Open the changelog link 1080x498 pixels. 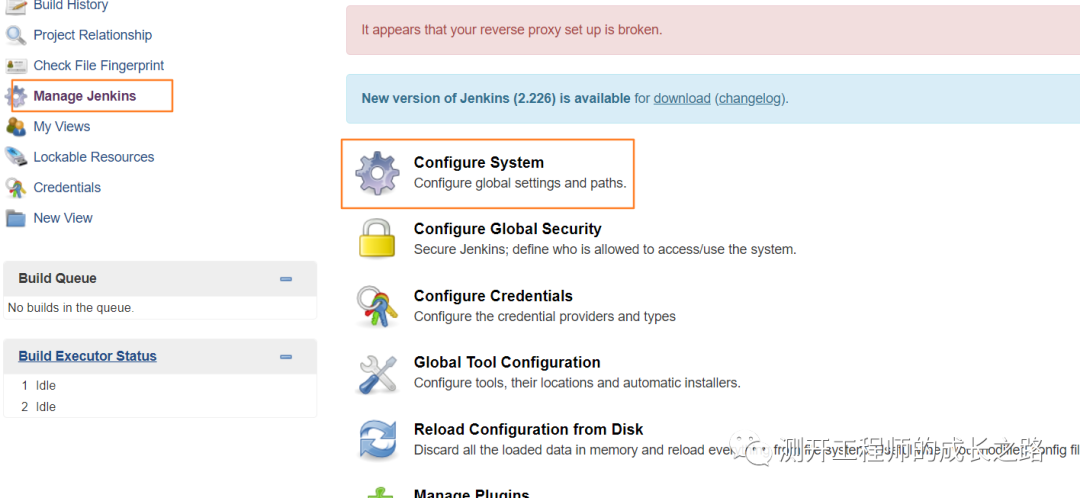point(750,98)
